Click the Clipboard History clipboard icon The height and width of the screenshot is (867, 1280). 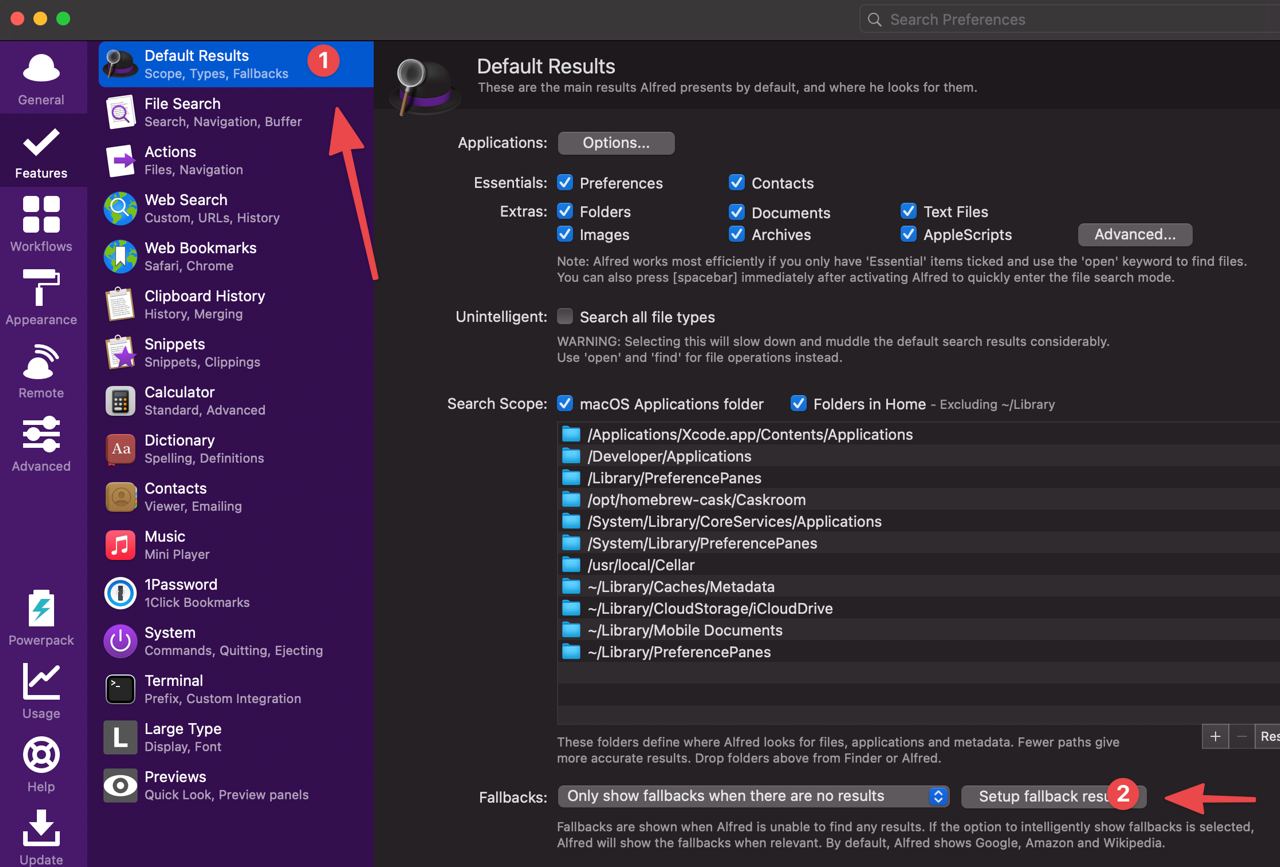coord(121,304)
